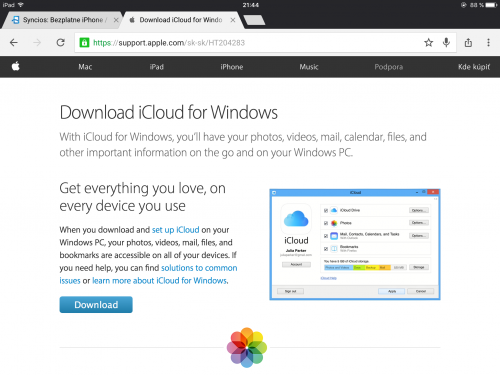This screenshot has height=375, width=500.
Task: Click the Apple logo in nav bar
Action: [x=16, y=66]
